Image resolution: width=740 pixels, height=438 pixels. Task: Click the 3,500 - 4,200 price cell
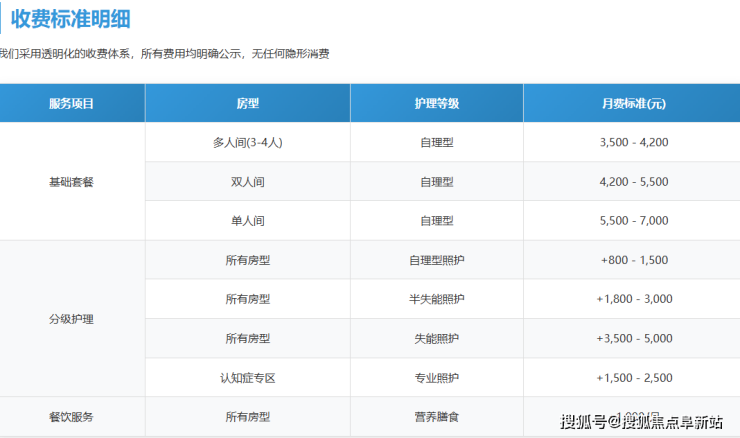(633, 143)
